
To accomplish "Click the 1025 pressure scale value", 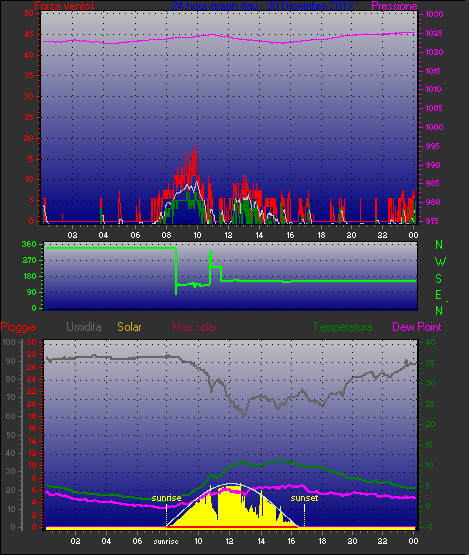I will 434,33.
